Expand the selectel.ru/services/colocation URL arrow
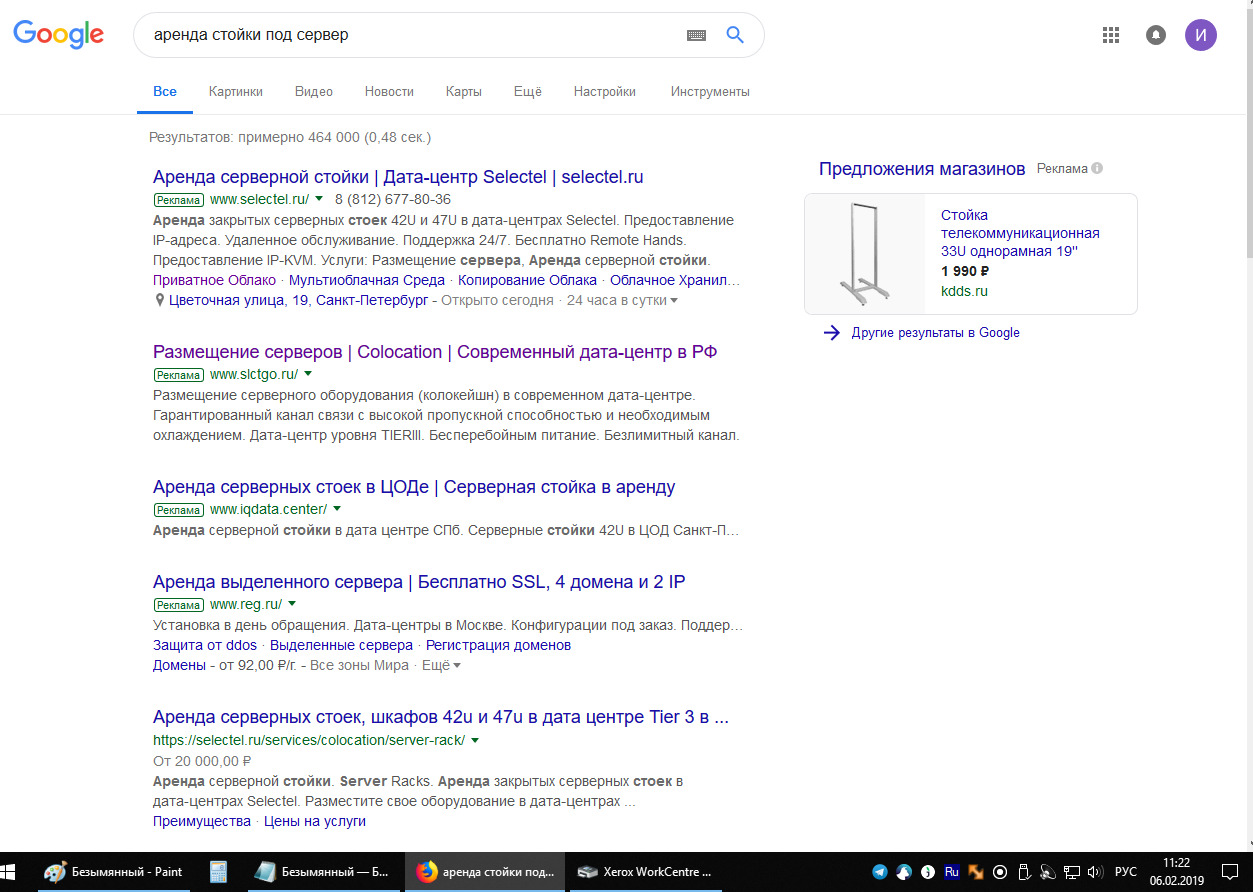This screenshot has height=892, width=1253. point(475,741)
